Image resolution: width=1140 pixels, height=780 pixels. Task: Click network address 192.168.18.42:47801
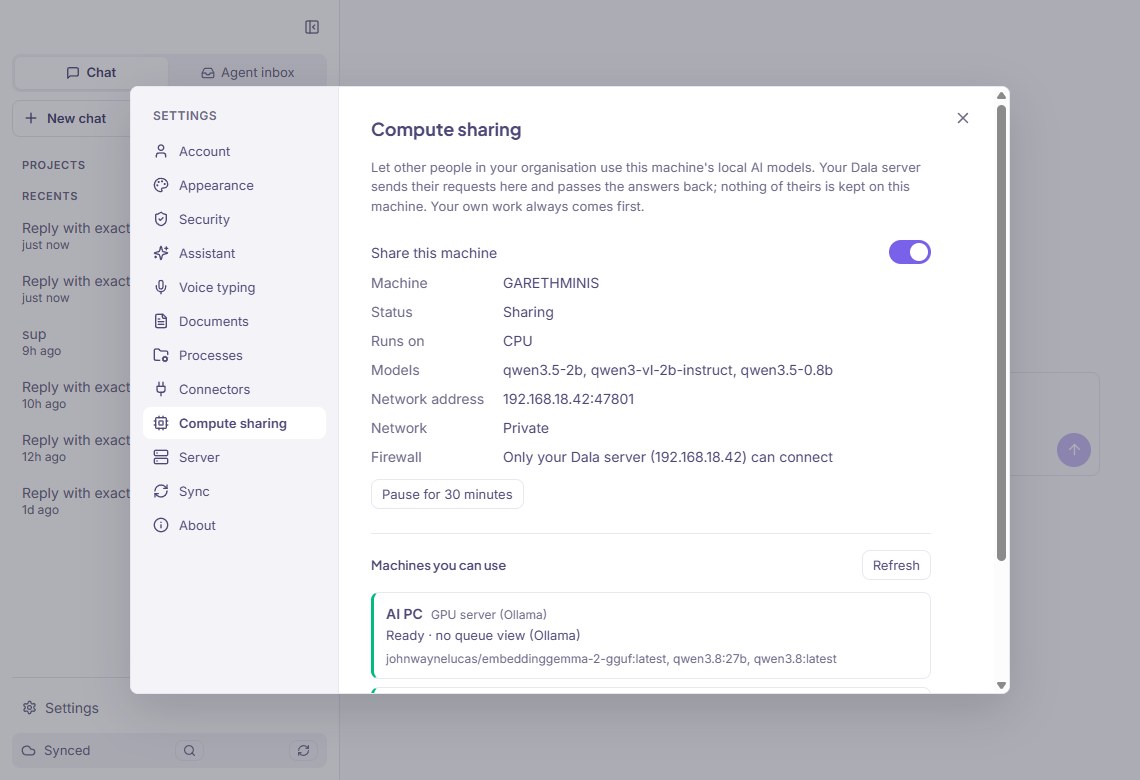click(x=569, y=399)
